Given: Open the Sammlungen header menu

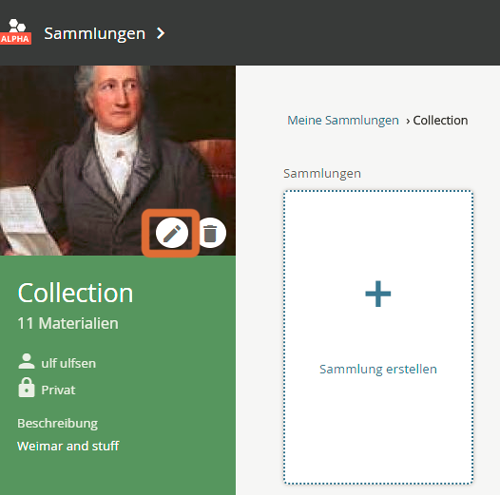Looking at the screenshot, I should (x=95, y=33).
